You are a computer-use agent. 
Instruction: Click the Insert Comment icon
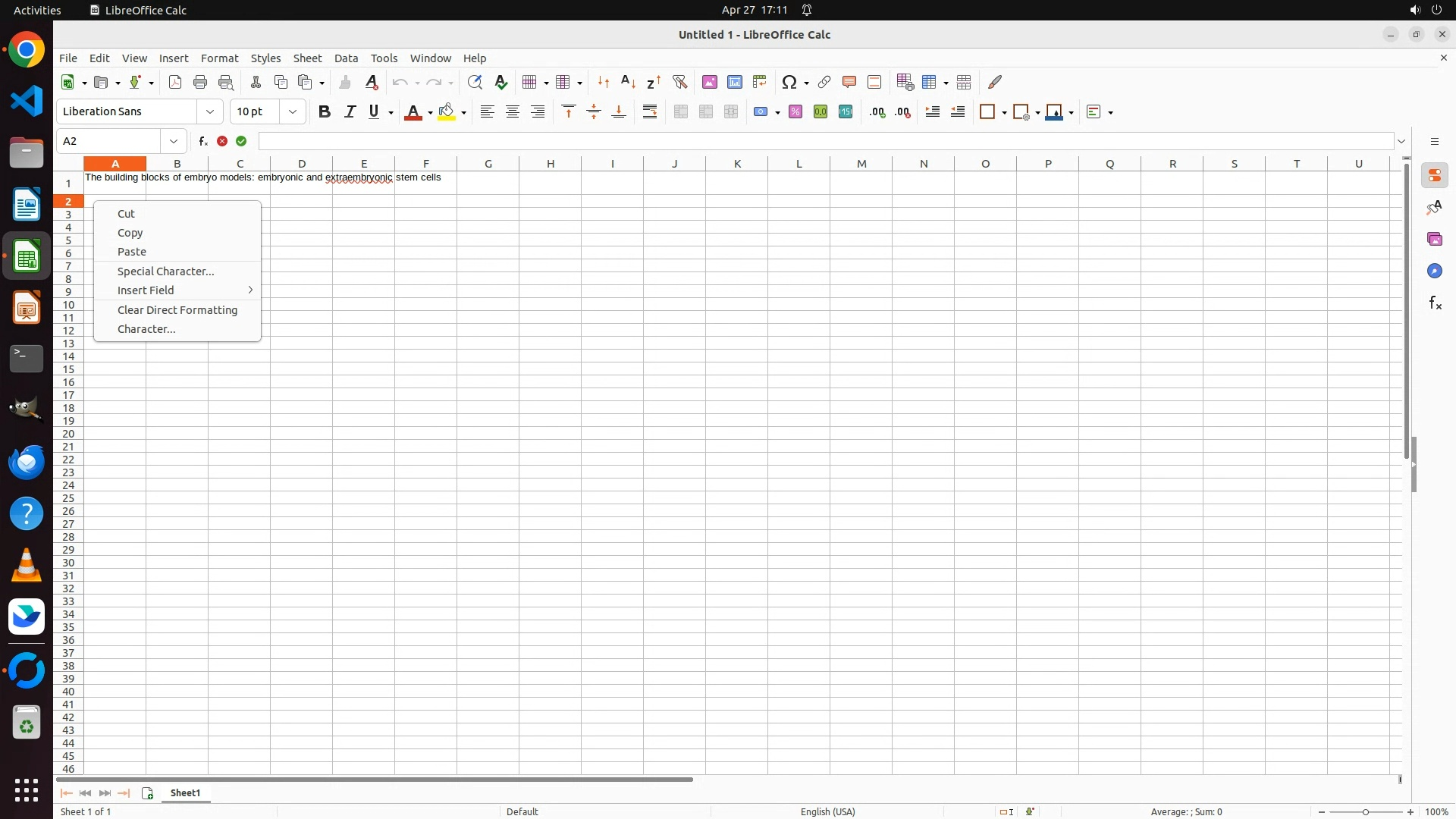point(849,82)
